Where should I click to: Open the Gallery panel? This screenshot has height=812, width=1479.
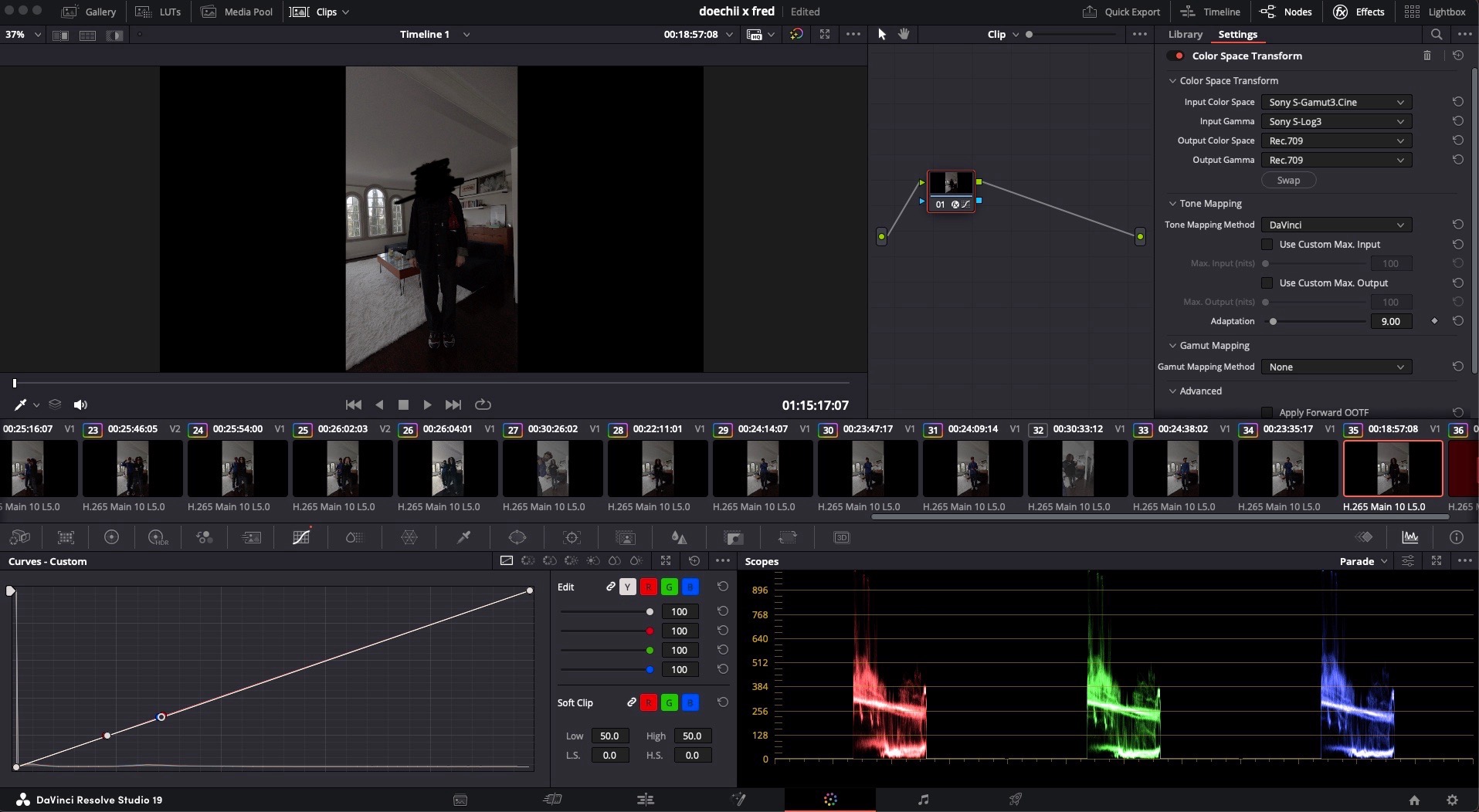tap(89, 12)
